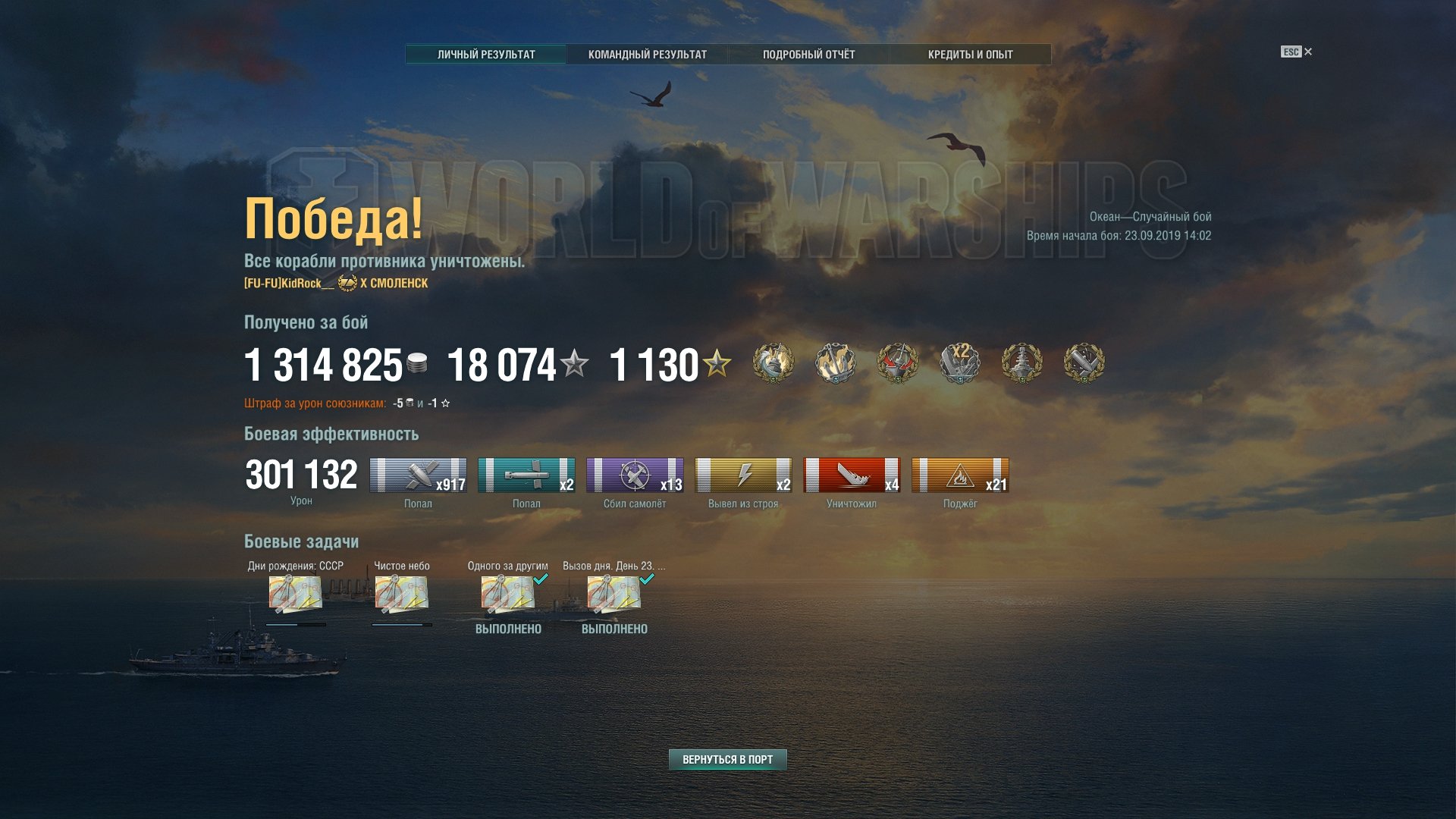
Task: Click the Чистое небо progress bar
Action: (x=402, y=625)
